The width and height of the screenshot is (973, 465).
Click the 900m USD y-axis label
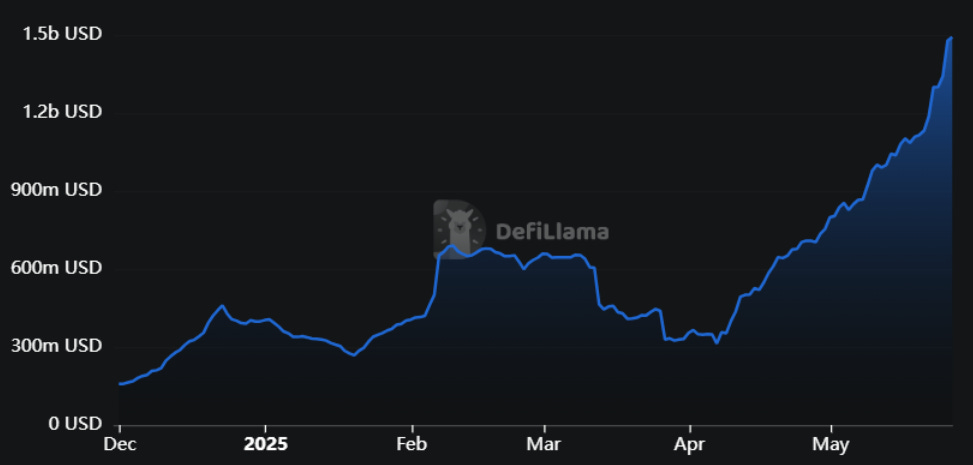pyautogui.click(x=56, y=190)
